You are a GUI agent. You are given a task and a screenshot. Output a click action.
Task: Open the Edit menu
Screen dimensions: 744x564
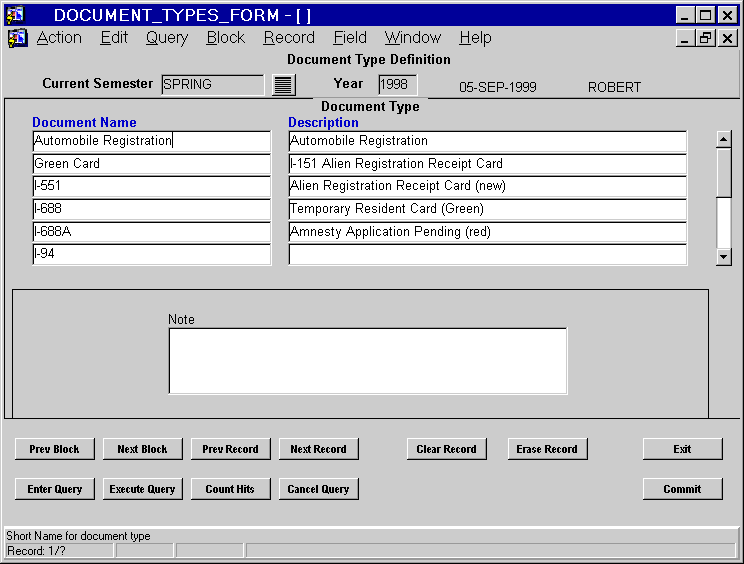(114, 37)
